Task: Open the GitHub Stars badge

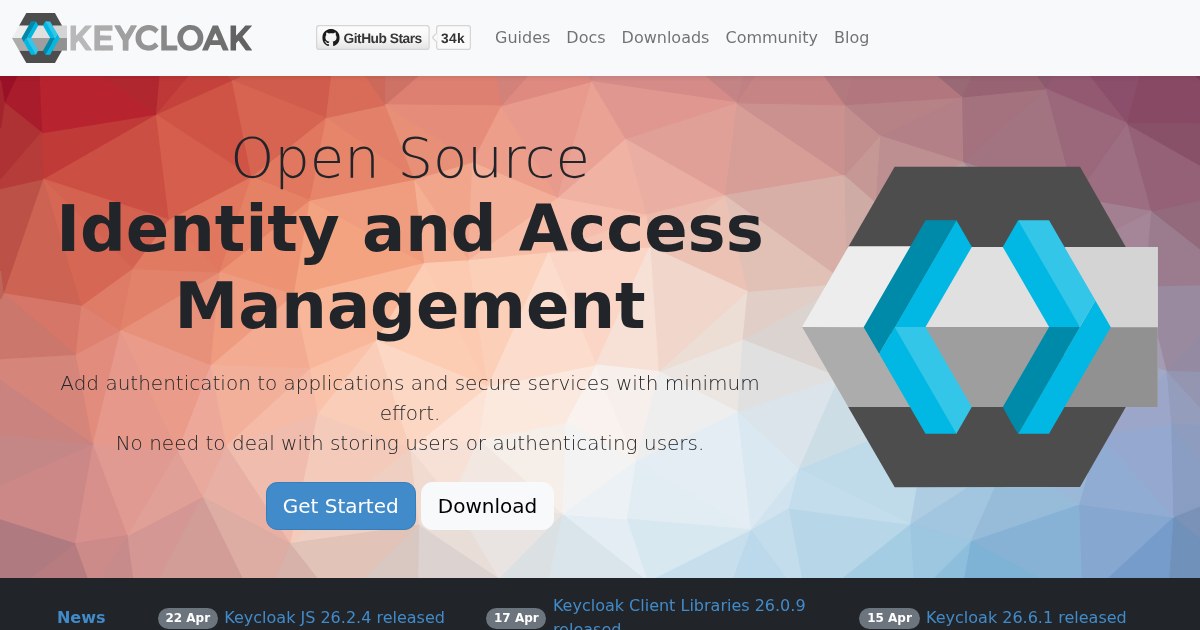Action: click(373, 38)
